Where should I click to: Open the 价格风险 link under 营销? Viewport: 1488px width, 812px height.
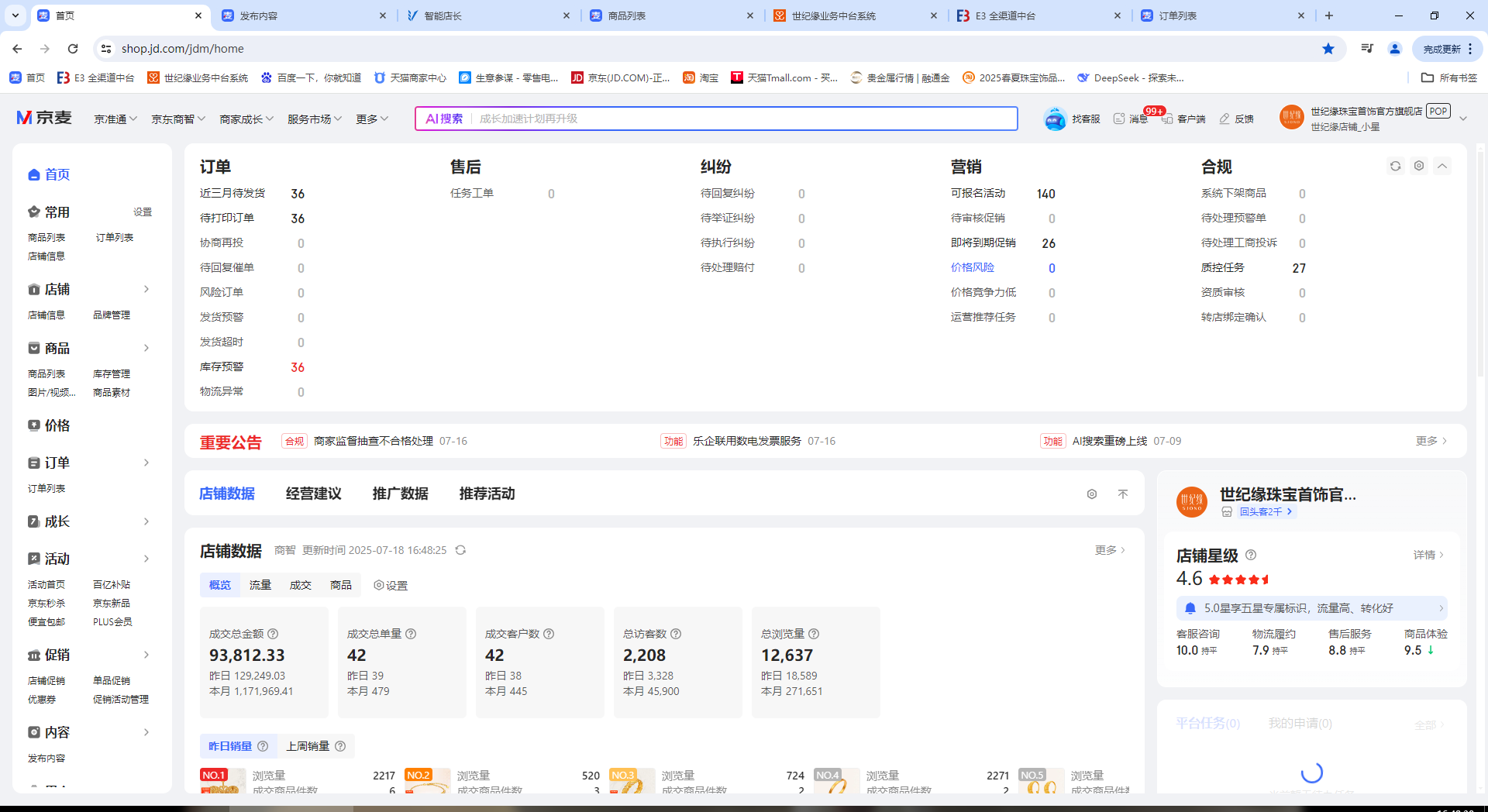click(x=972, y=268)
